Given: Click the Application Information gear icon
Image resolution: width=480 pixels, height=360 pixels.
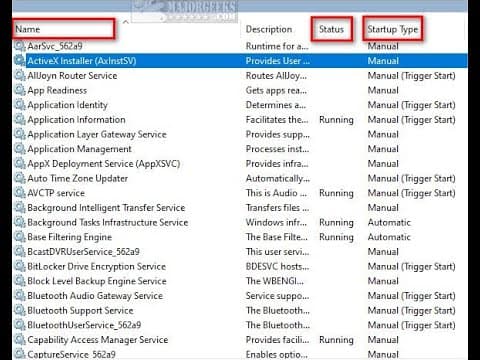Looking at the screenshot, I should (x=20, y=119).
